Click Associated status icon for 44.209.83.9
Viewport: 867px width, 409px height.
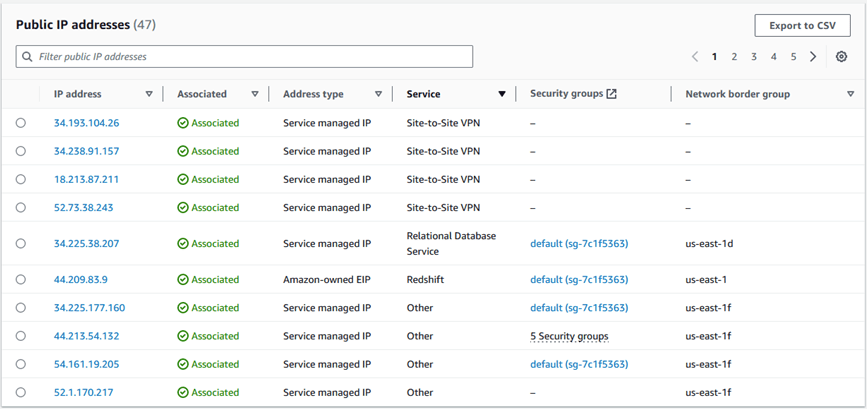point(183,280)
